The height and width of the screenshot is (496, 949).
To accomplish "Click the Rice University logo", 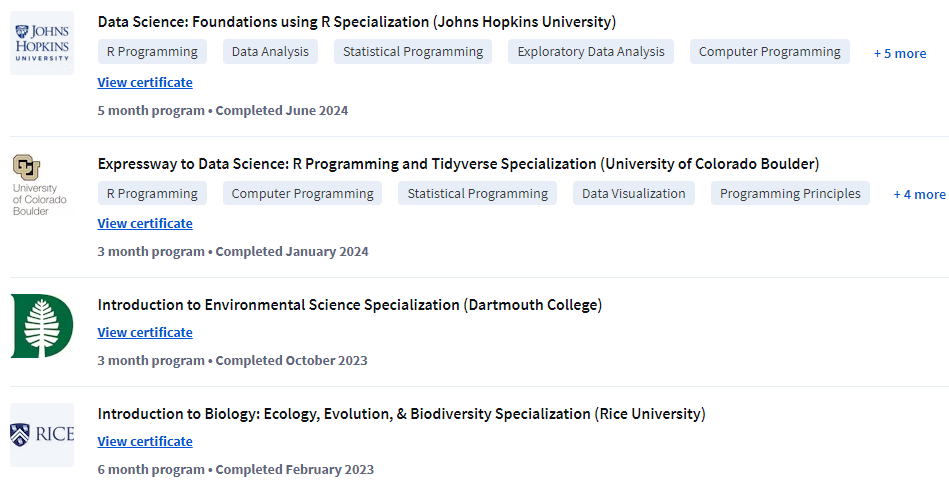I will (42, 435).
